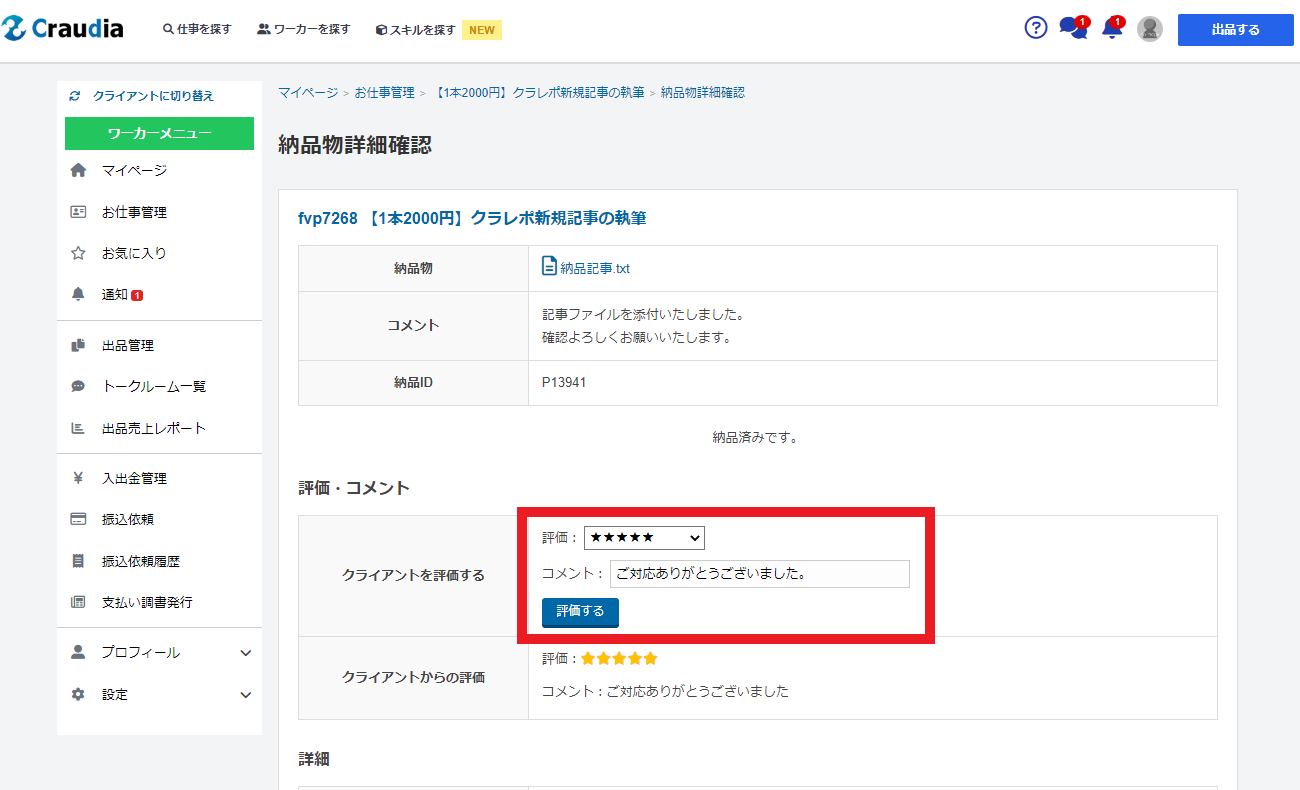Click the コメント text input field

point(759,574)
